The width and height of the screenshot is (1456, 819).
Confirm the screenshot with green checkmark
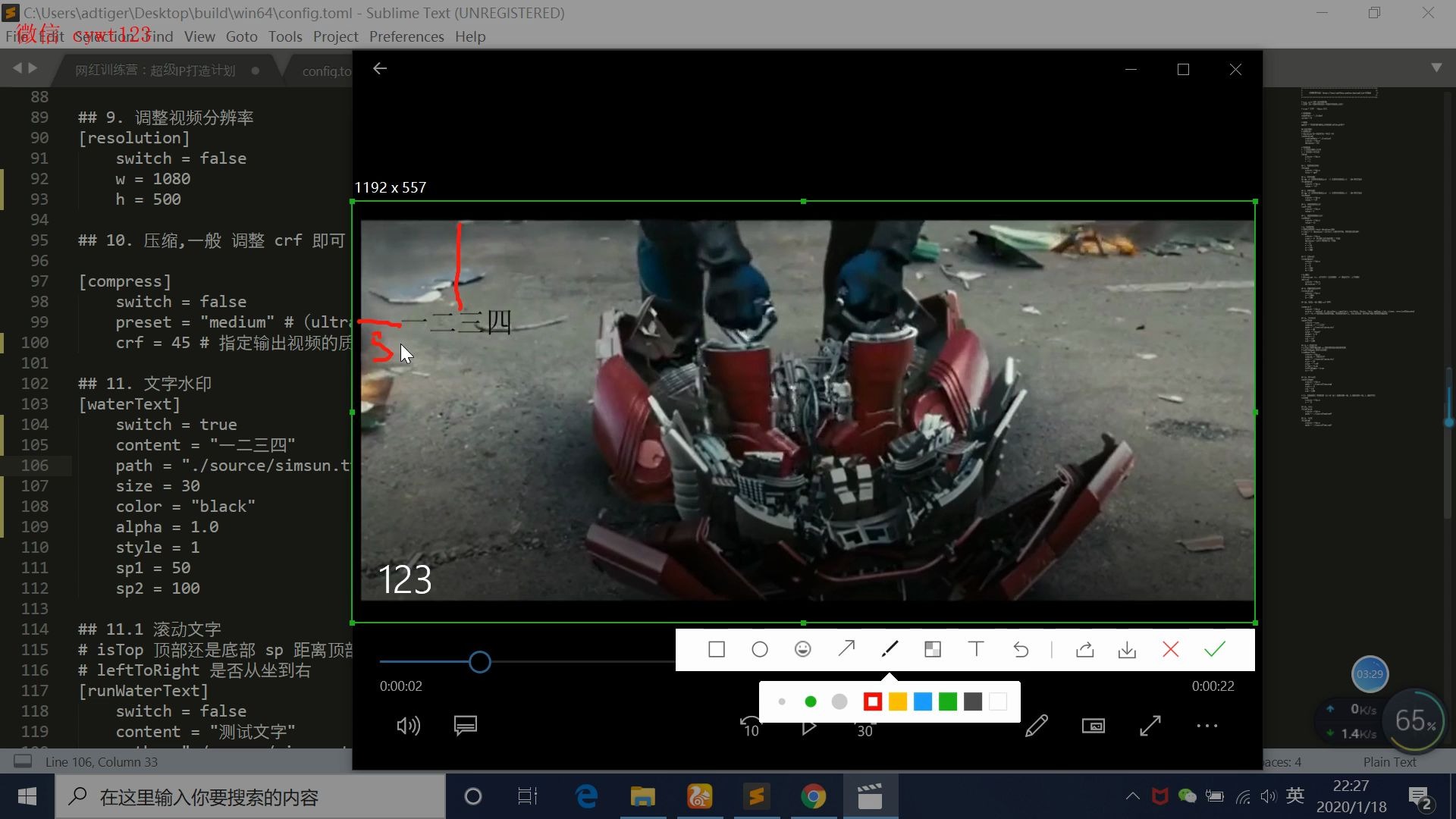coord(1215,650)
